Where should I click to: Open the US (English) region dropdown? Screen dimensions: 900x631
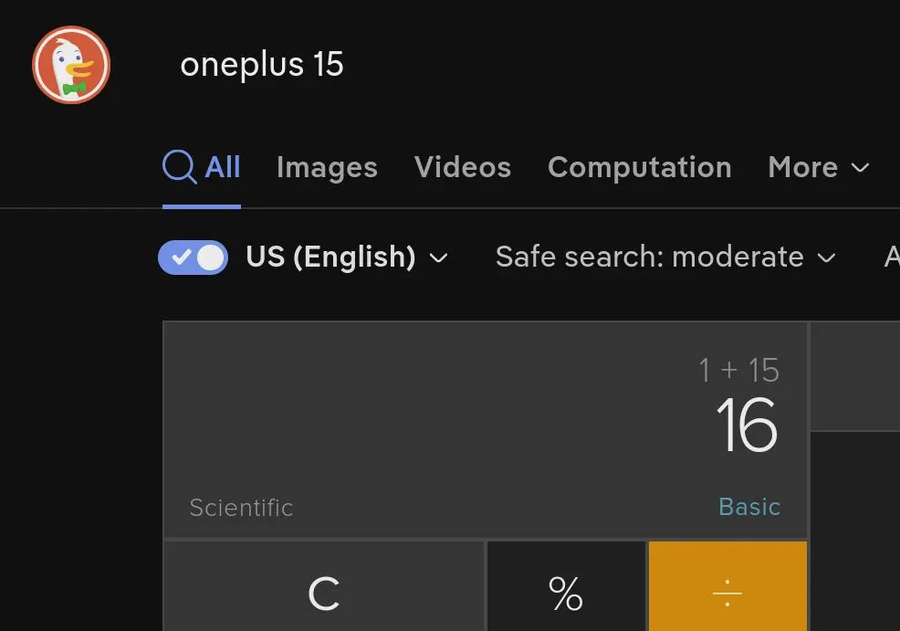click(x=347, y=257)
